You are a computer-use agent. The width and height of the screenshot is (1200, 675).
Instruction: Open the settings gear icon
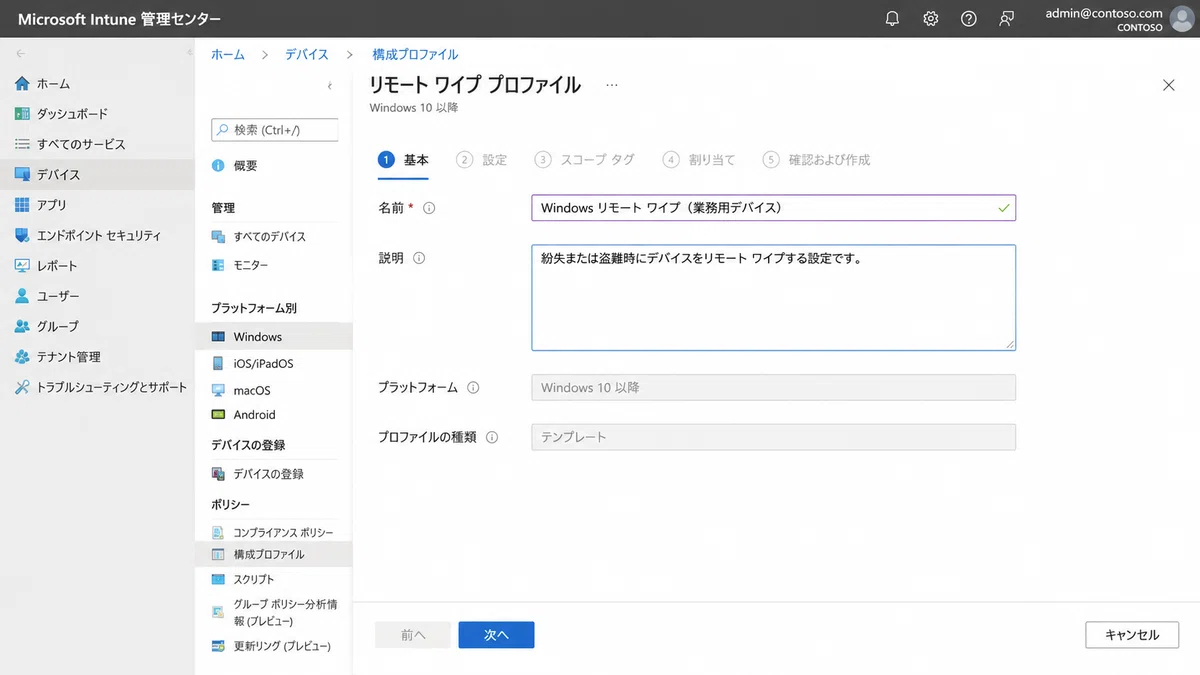(930, 19)
